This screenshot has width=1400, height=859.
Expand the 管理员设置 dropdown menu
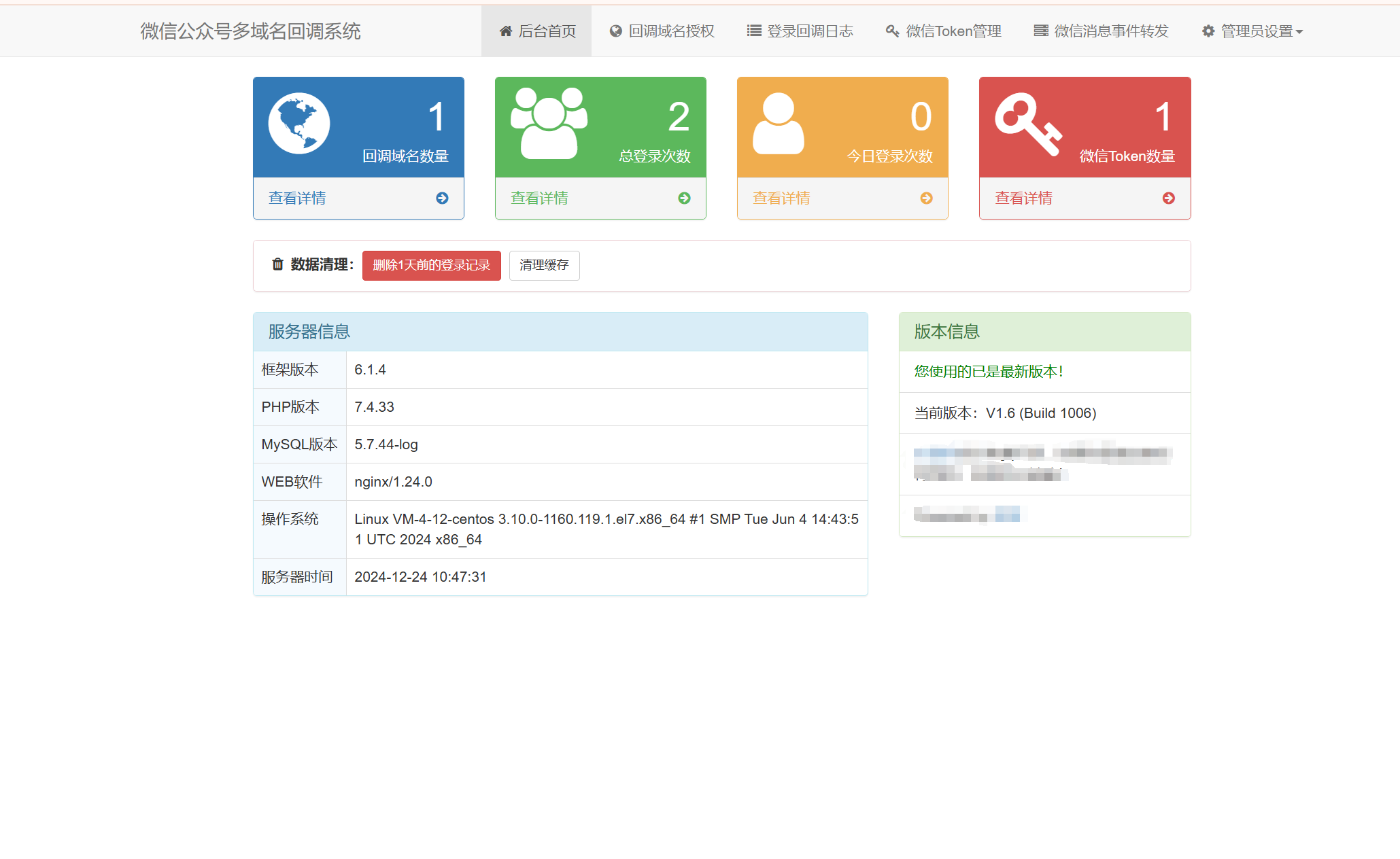[x=1252, y=31]
